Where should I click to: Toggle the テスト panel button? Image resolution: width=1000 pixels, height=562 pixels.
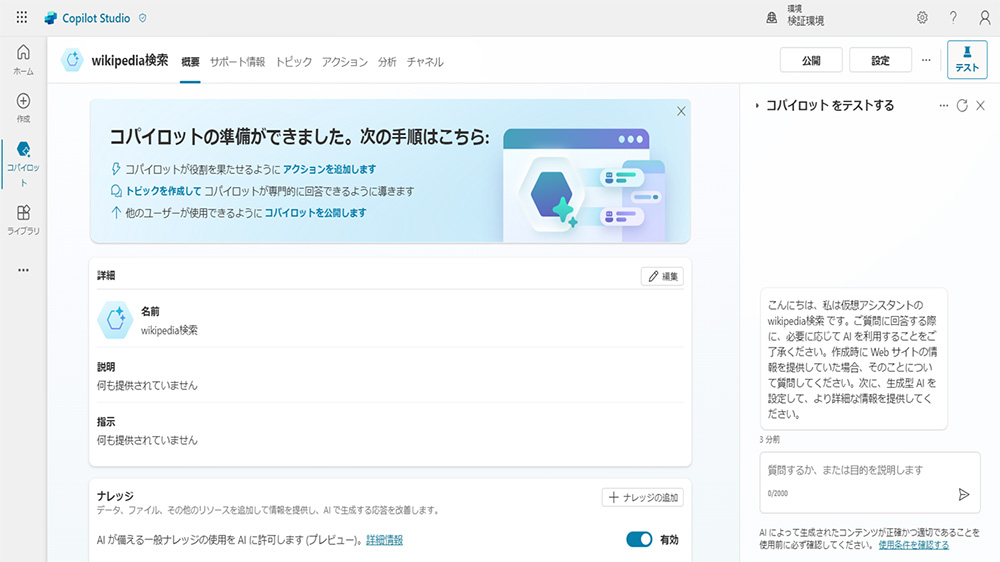click(967, 59)
